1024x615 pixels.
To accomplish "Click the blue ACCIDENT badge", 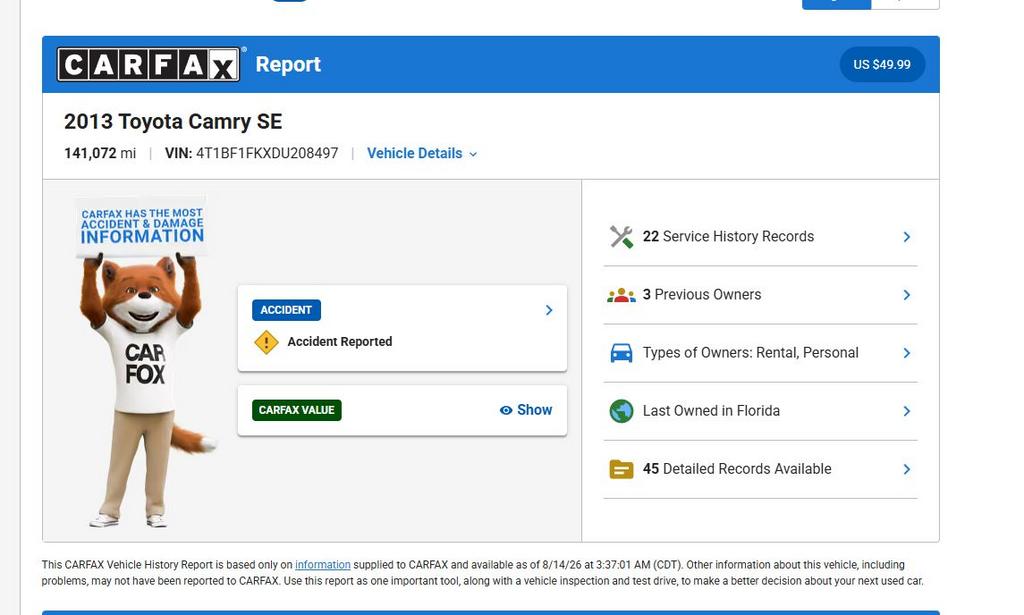I will point(286,310).
